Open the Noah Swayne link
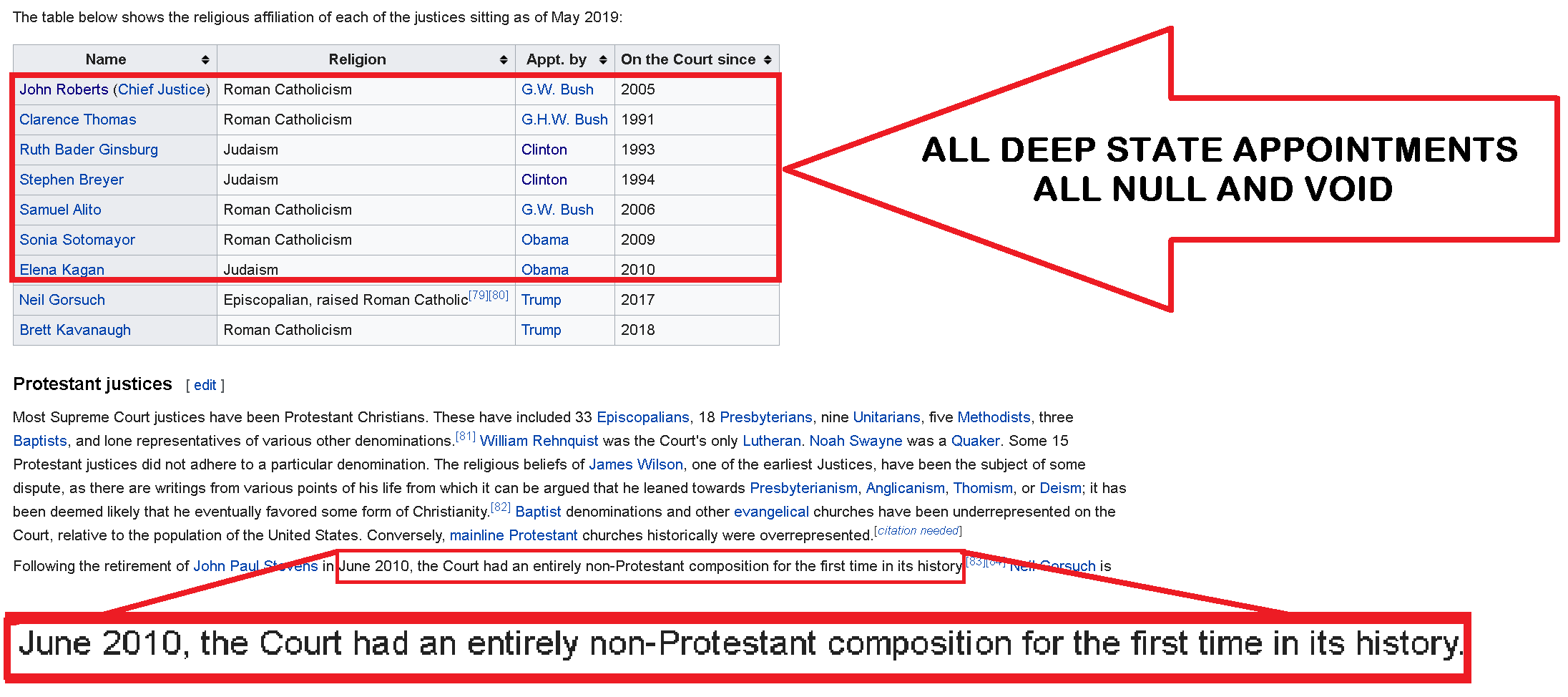 [856, 441]
